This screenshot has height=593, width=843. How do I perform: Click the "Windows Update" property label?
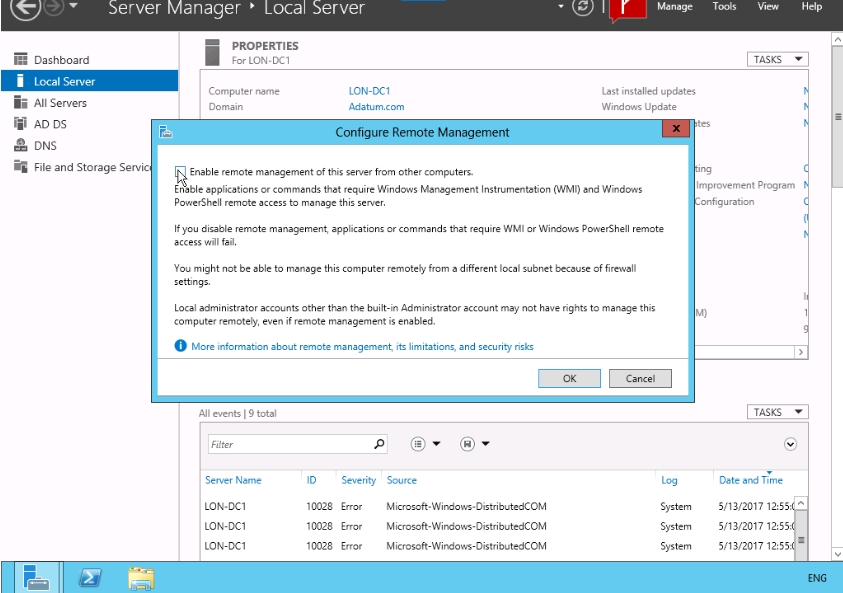click(x=639, y=106)
